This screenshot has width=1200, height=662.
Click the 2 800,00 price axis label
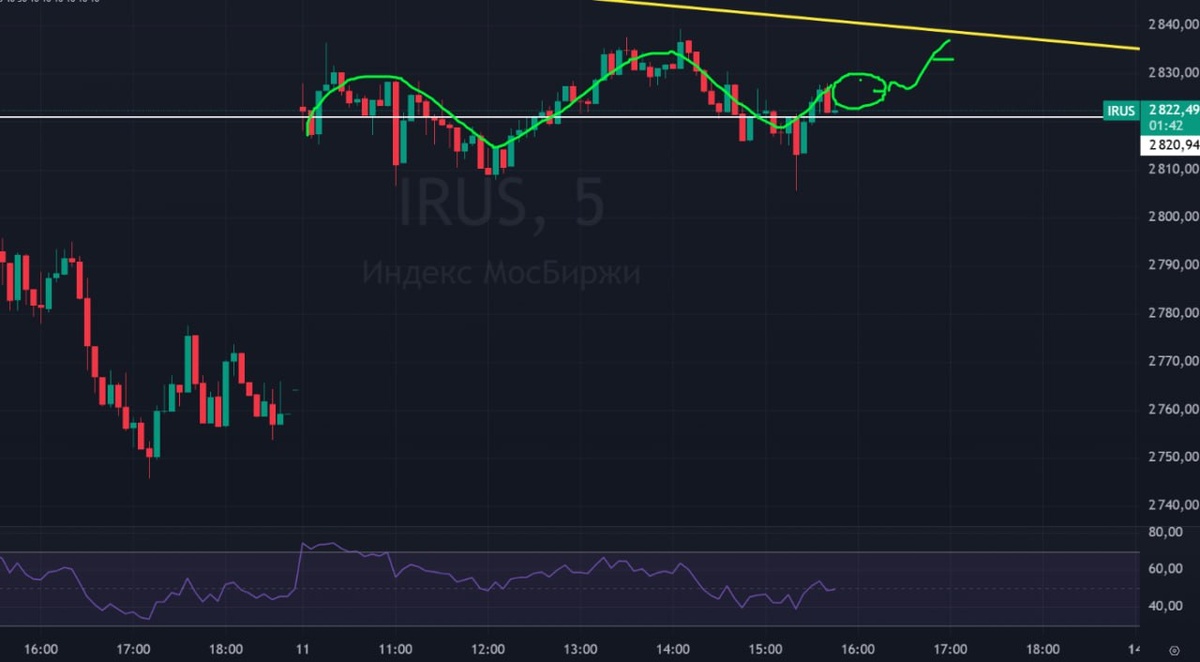(x=1171, y=216)
